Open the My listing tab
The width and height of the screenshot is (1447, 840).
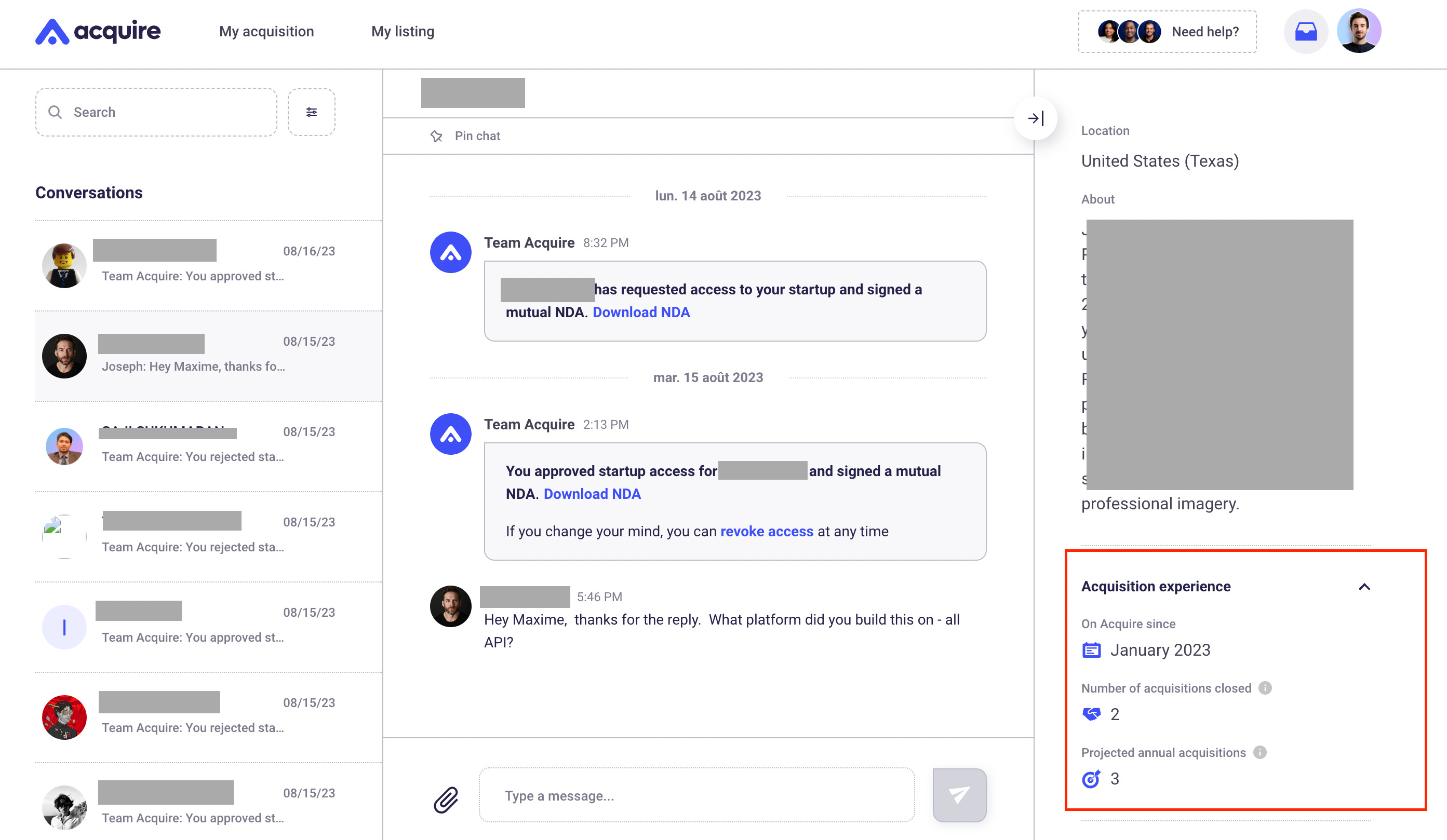[403, 32]
